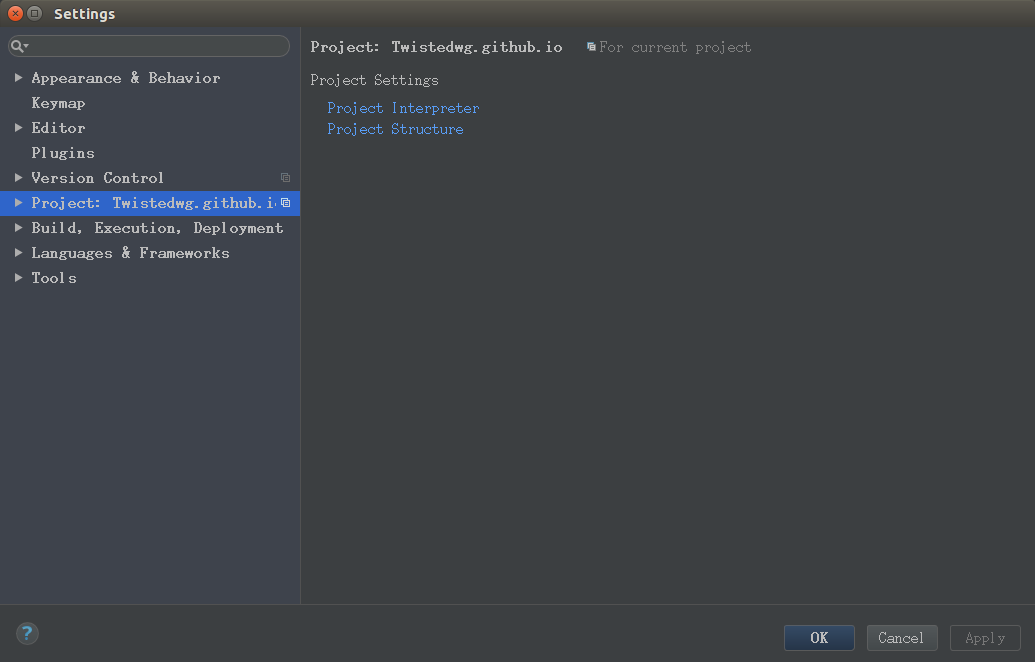Expand the Tools arrow
The image size is (1035, 662).
click(18, 278)
